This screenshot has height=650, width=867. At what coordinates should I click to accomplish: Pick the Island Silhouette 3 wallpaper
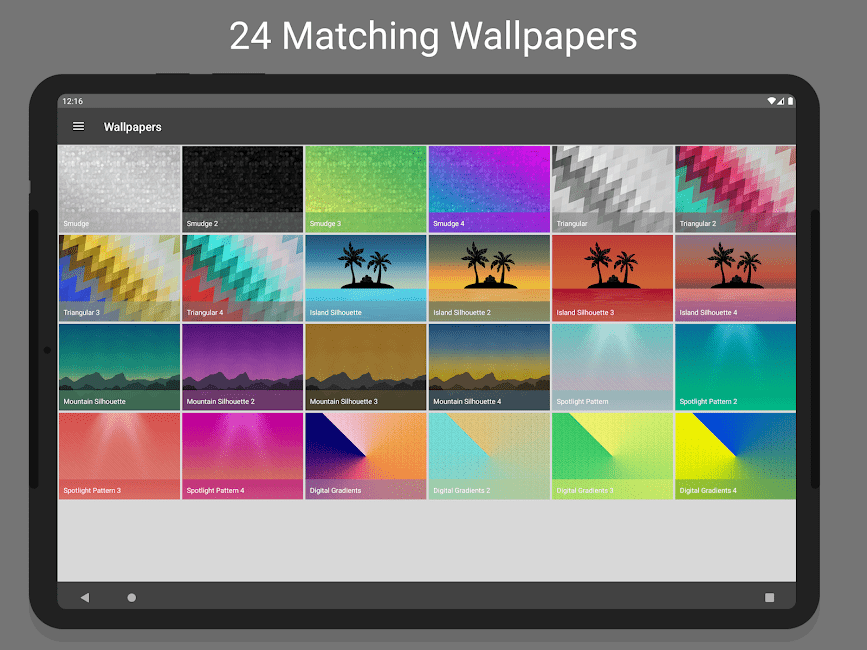[x=613, y=278]
